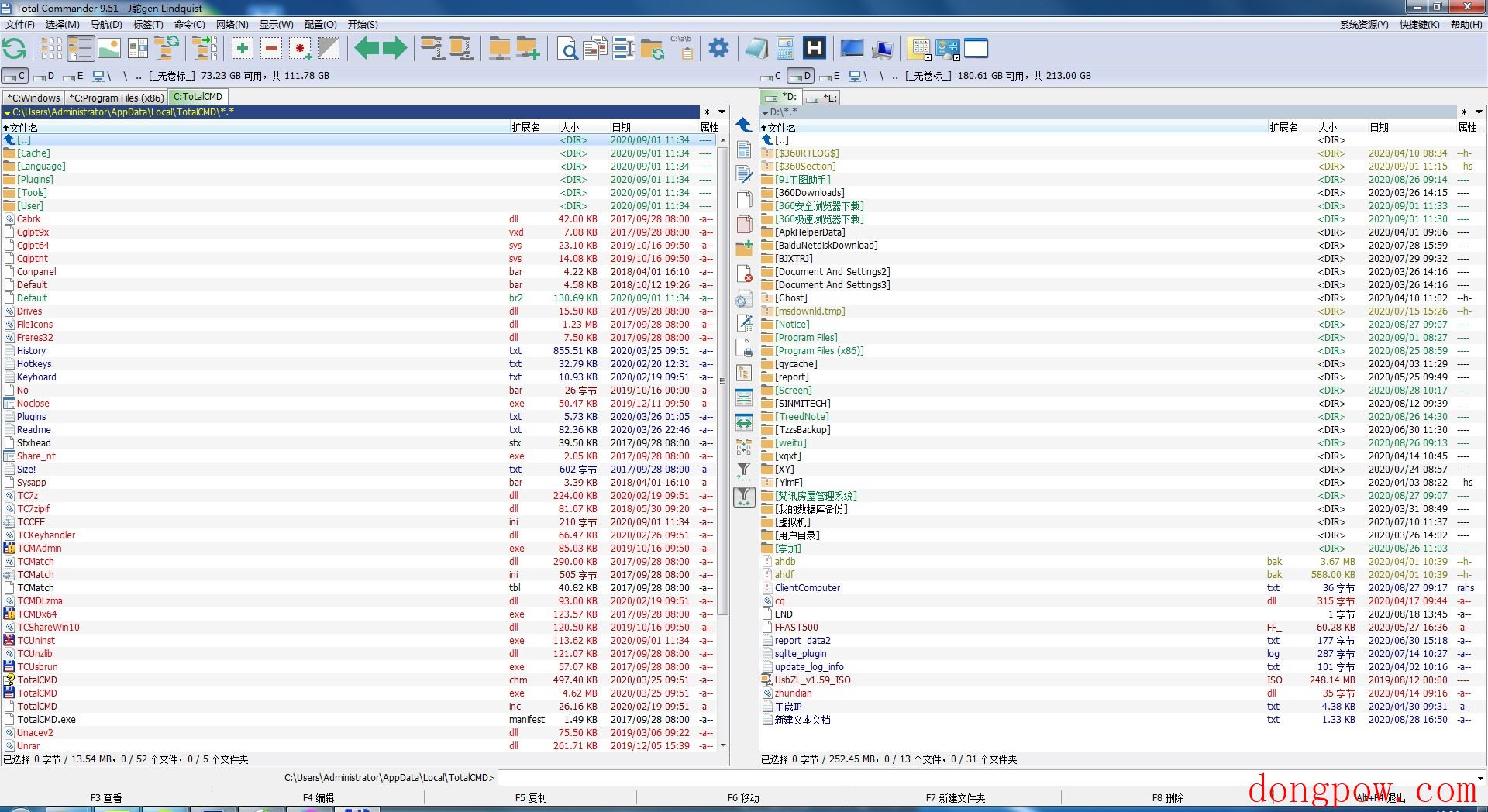Click the F5 复制 button
Screen dimensions: 1488x812
coord(531,797)
